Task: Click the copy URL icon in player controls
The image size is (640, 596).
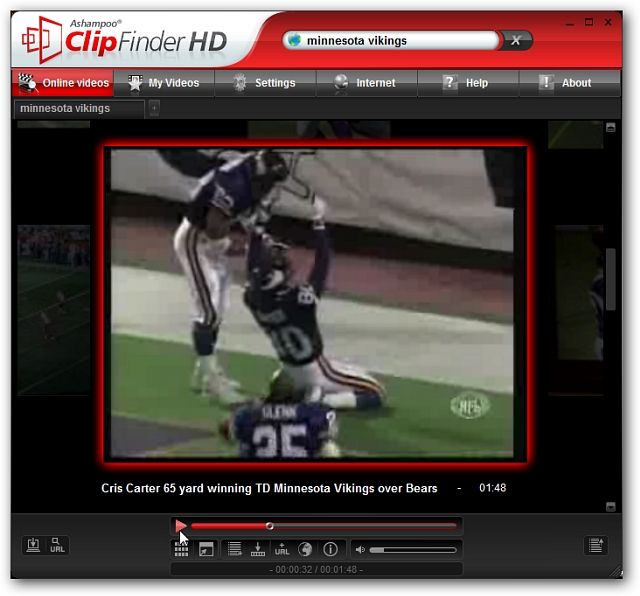Action: pyautogui.click(x=282, y=549)
